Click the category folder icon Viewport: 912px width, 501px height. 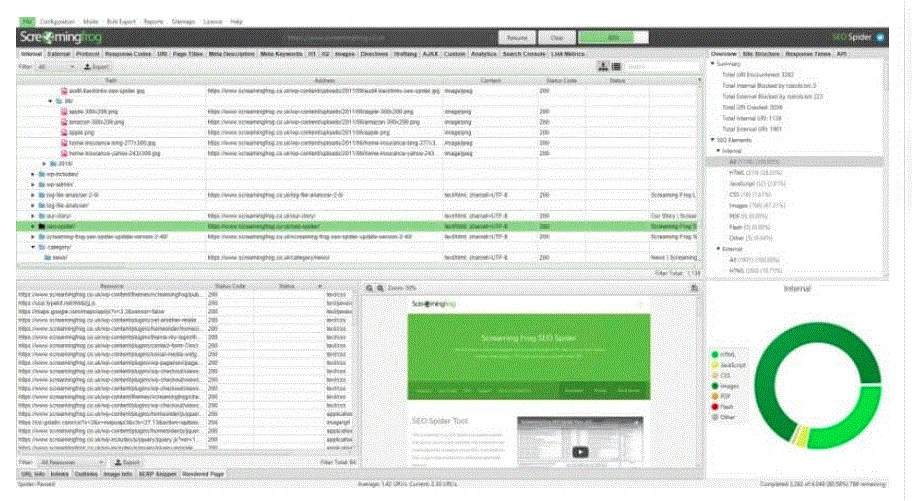pos(42,247)
